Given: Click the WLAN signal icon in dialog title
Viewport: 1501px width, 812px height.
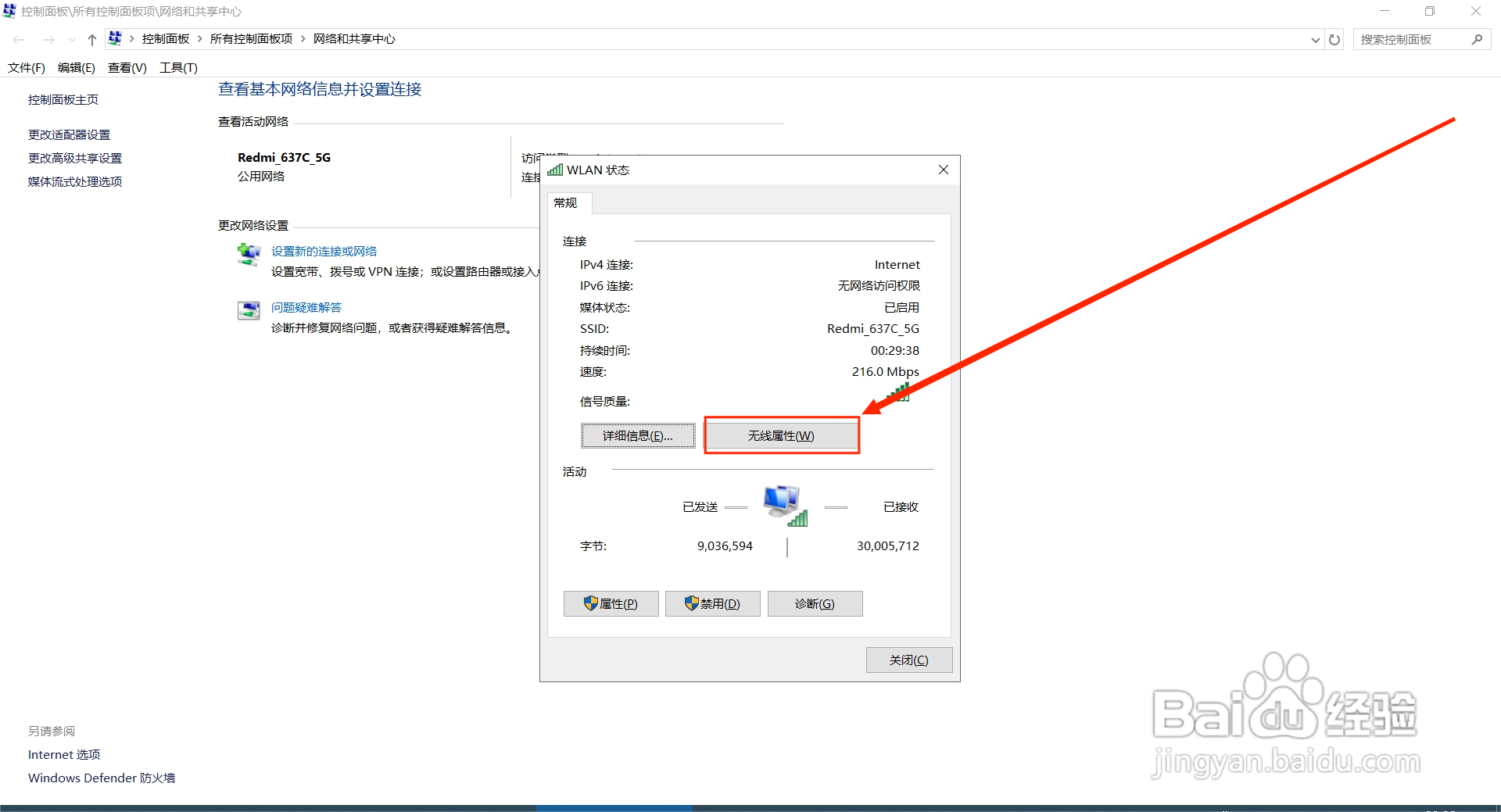Looking at the screenshot, I should (555, 170).
